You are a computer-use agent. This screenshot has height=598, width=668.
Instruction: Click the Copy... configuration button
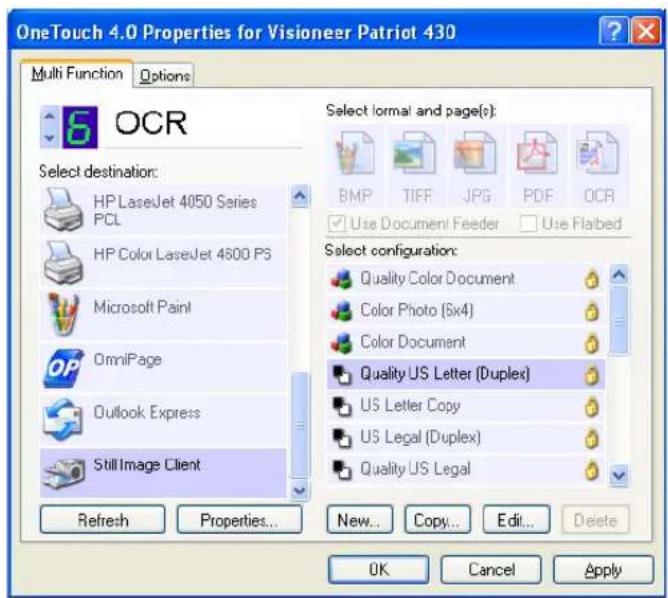[438, 520]
